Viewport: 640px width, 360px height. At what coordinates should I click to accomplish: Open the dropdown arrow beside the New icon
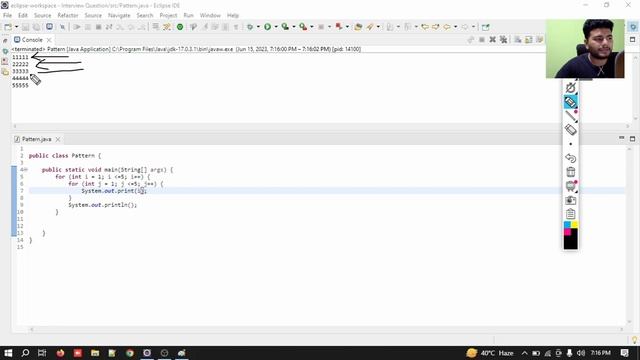(x=16, y=27)
